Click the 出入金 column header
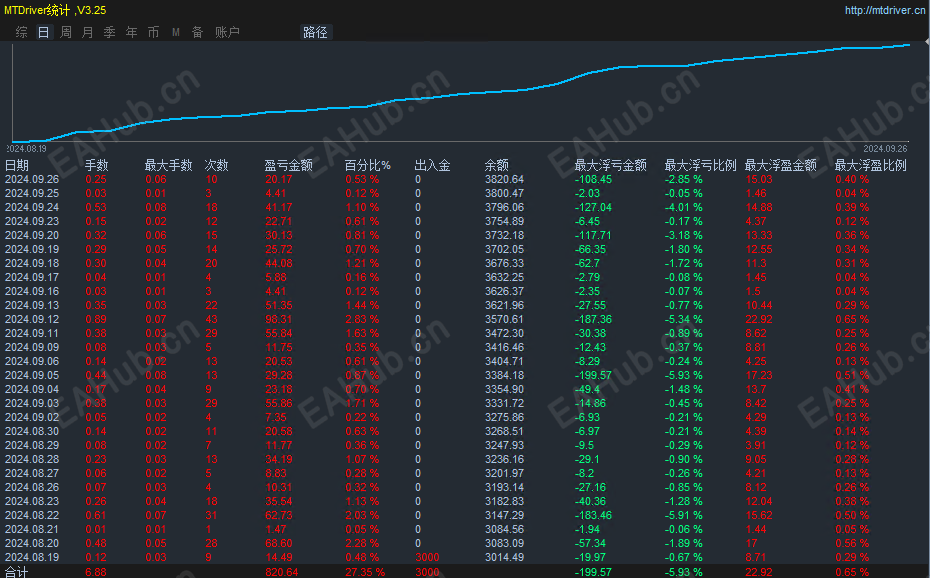This screenshot has width=930, height=578. click(432, 165)
